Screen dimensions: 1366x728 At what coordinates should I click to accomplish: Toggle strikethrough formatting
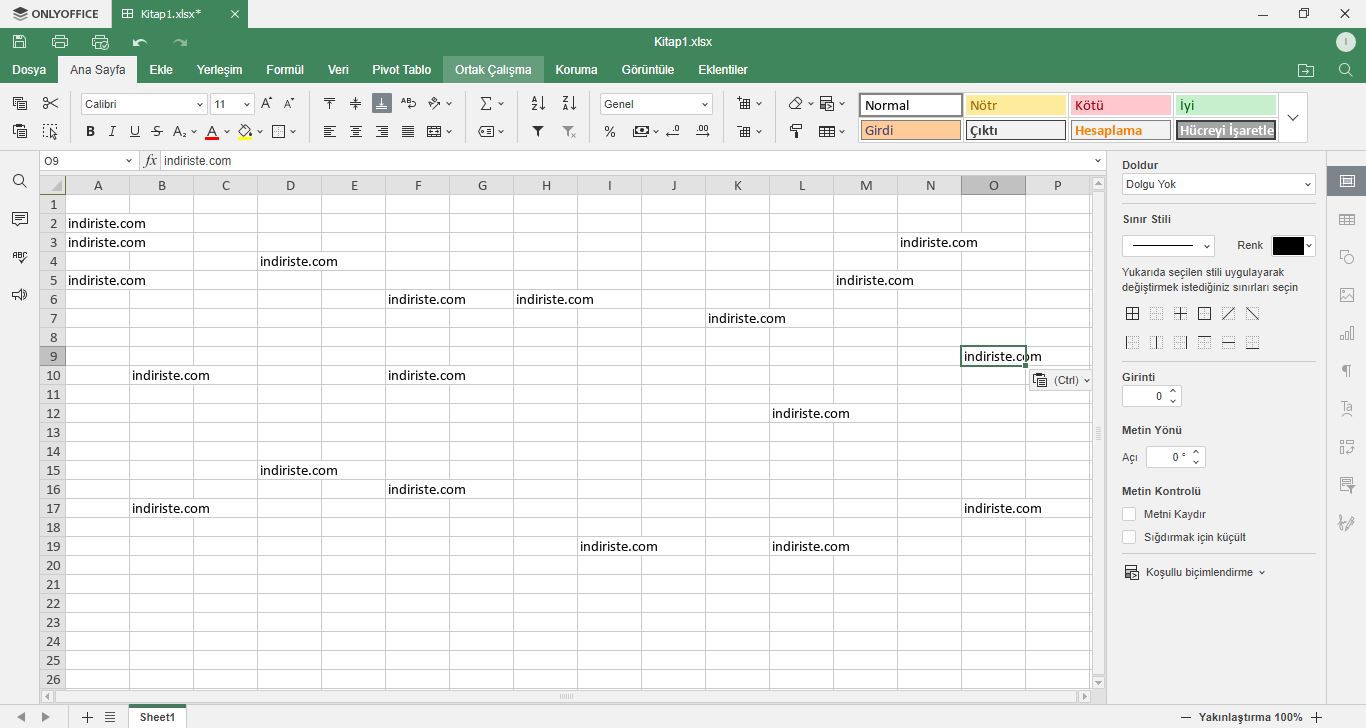[157, 131]
